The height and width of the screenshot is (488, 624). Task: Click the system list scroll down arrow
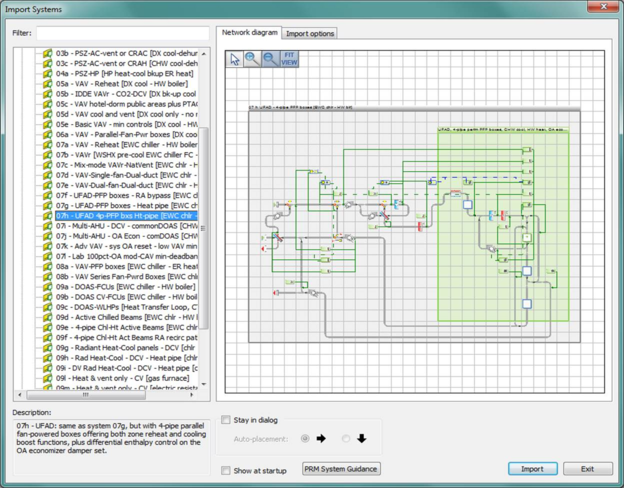[204, 384]
